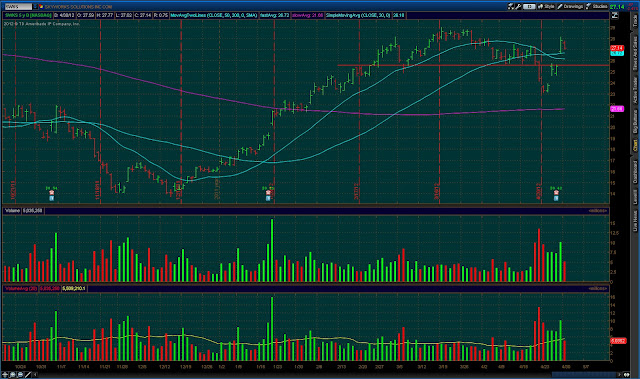Click the fastAvg value label

click(274, 15)
